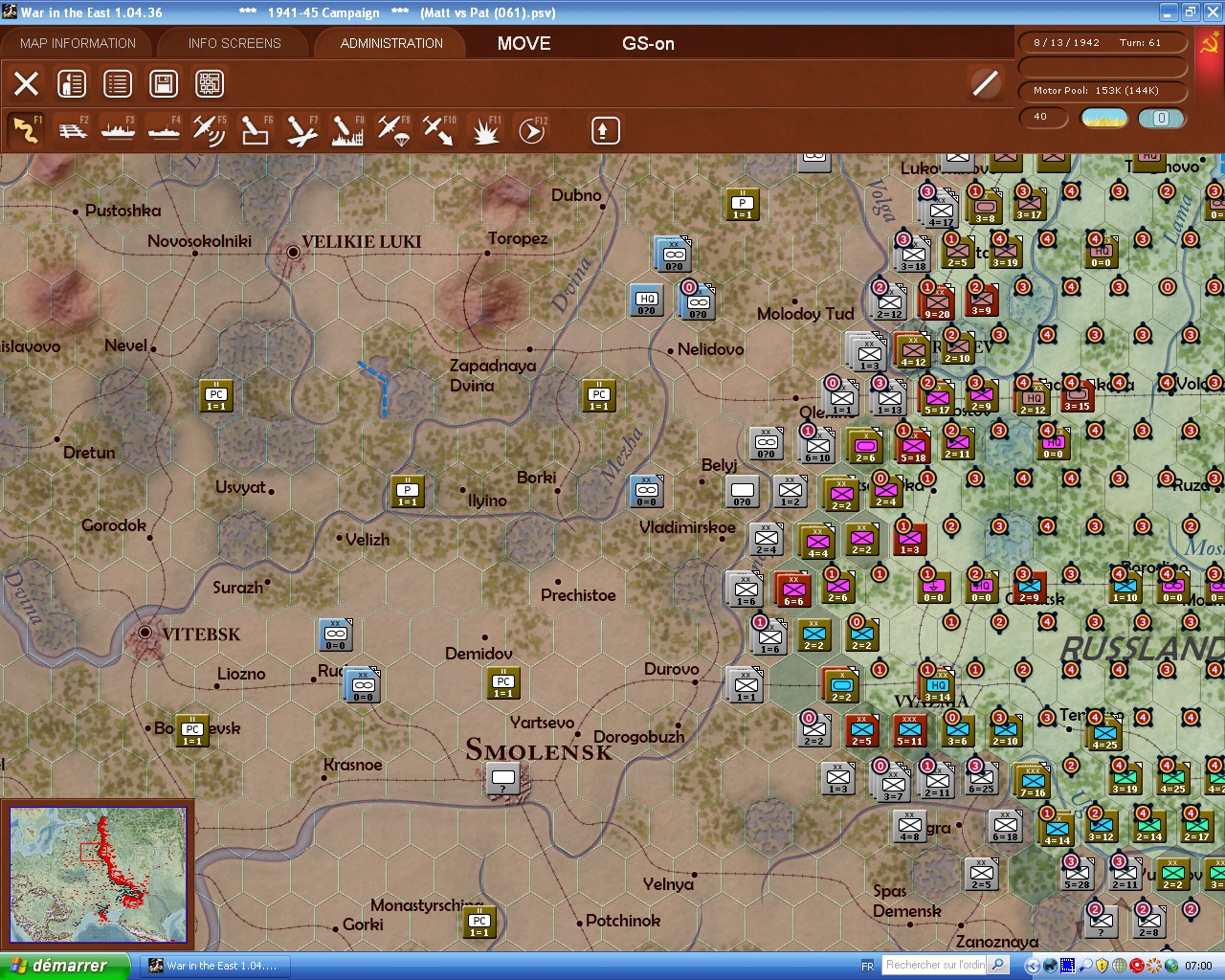This screenshot has width=1225, height=980.
Task: Click the floppy disk save game icon
Action: (164, 83)
